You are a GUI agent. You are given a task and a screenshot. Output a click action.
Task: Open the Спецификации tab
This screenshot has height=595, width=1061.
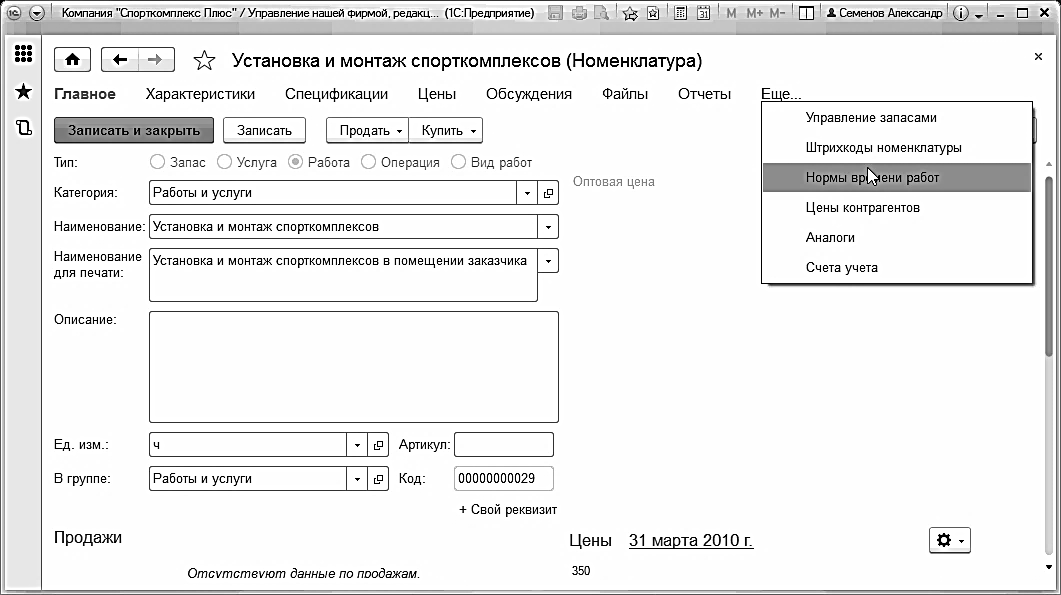point(336,94)
